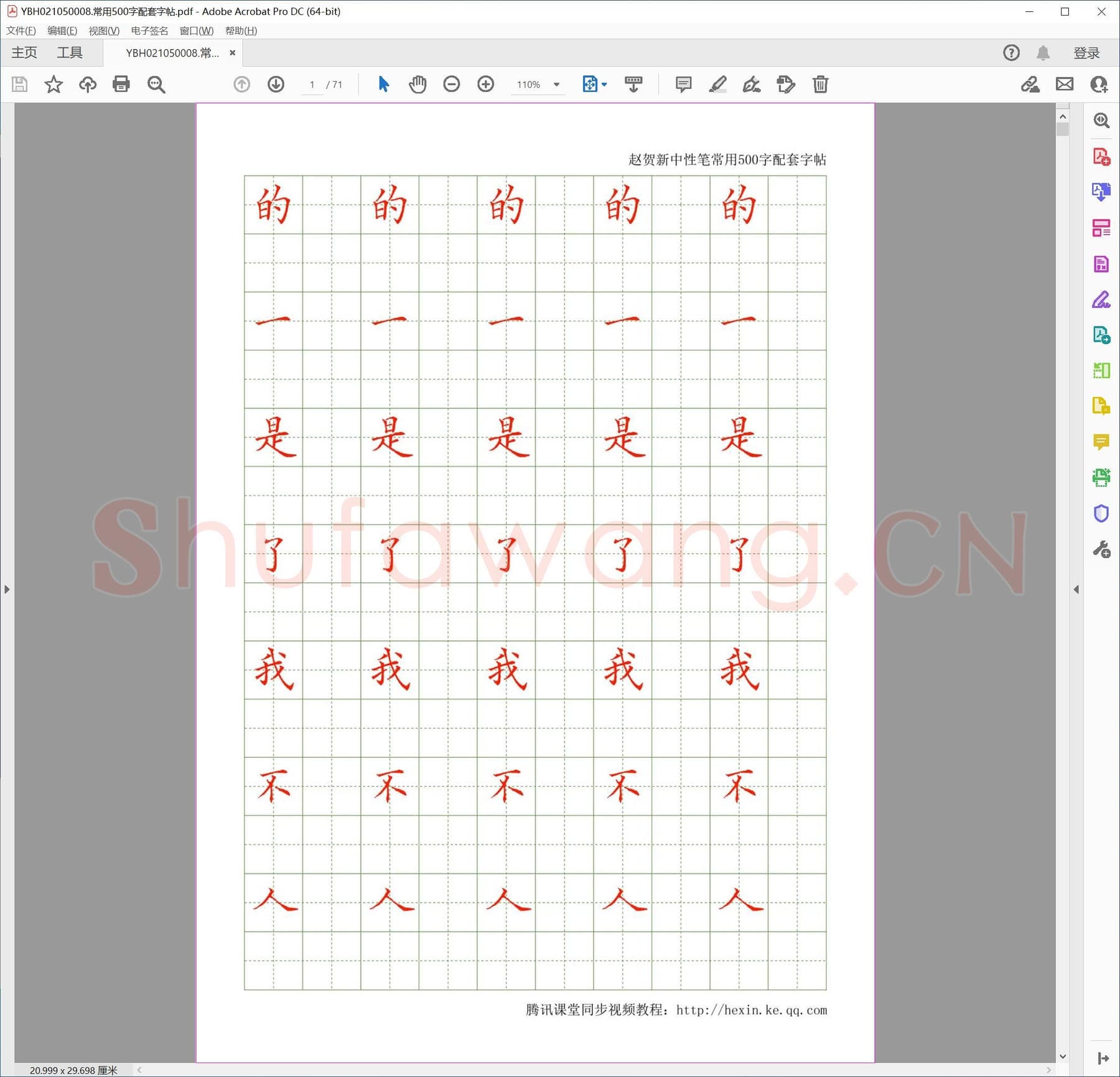Zoom out with the minus icon
Screen dimensions: 1120x1077
point(452,84)
